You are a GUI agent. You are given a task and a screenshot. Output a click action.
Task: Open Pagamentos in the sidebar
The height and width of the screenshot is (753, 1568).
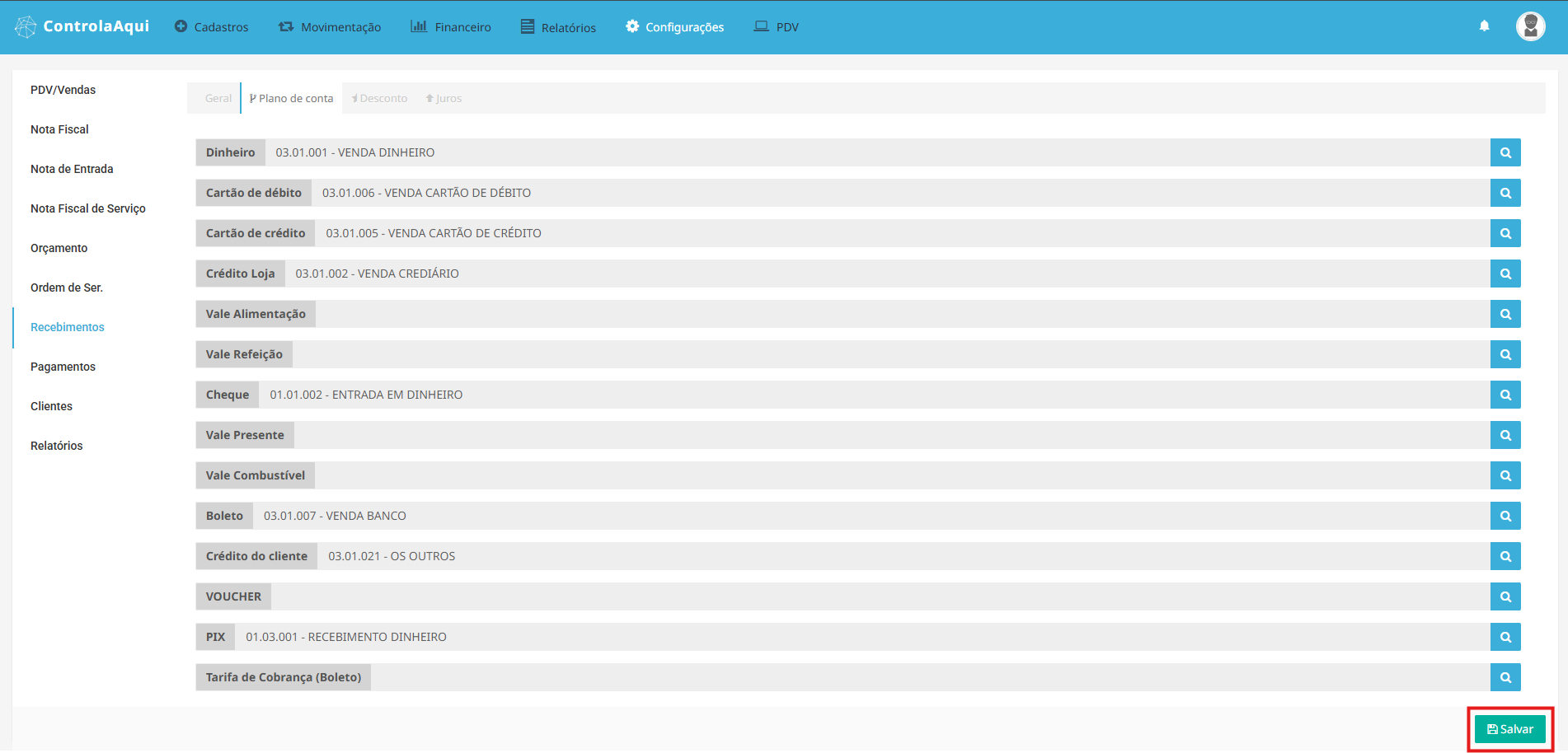[x=63, y=367]
